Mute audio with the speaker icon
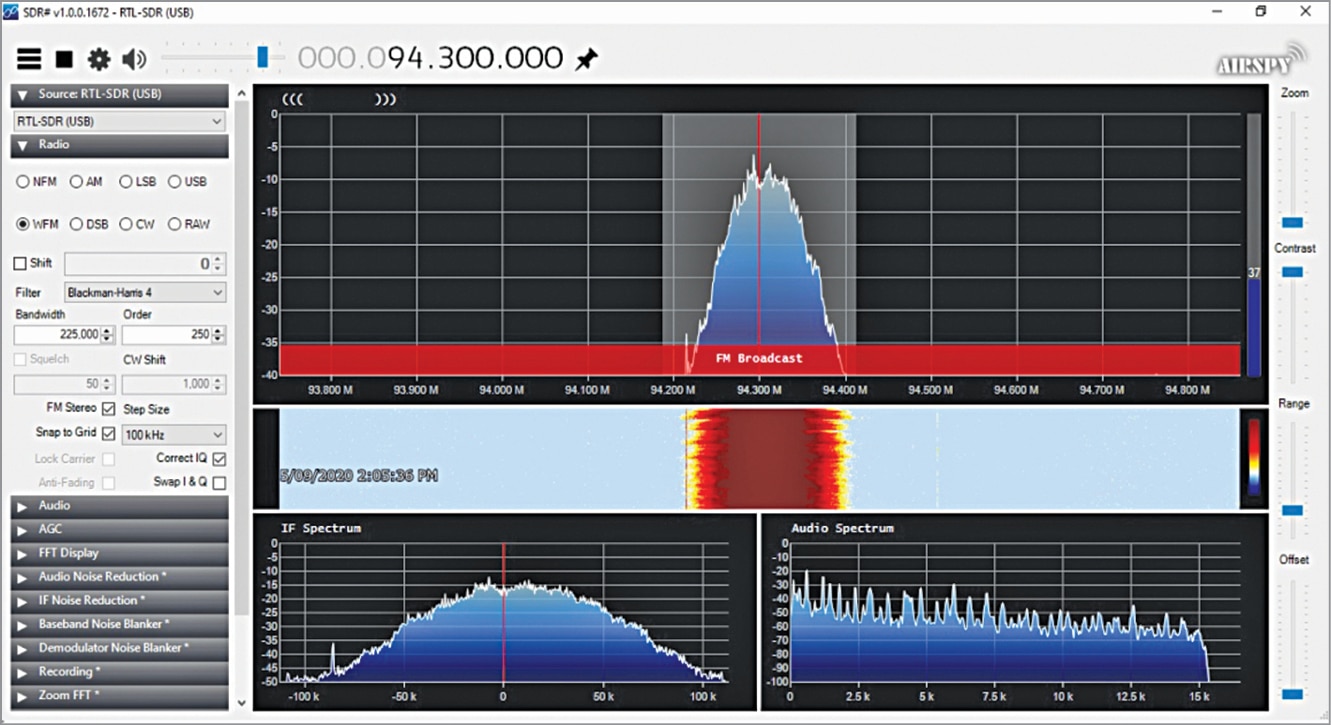Viewport: 1331px width, 725px height. 133,59
